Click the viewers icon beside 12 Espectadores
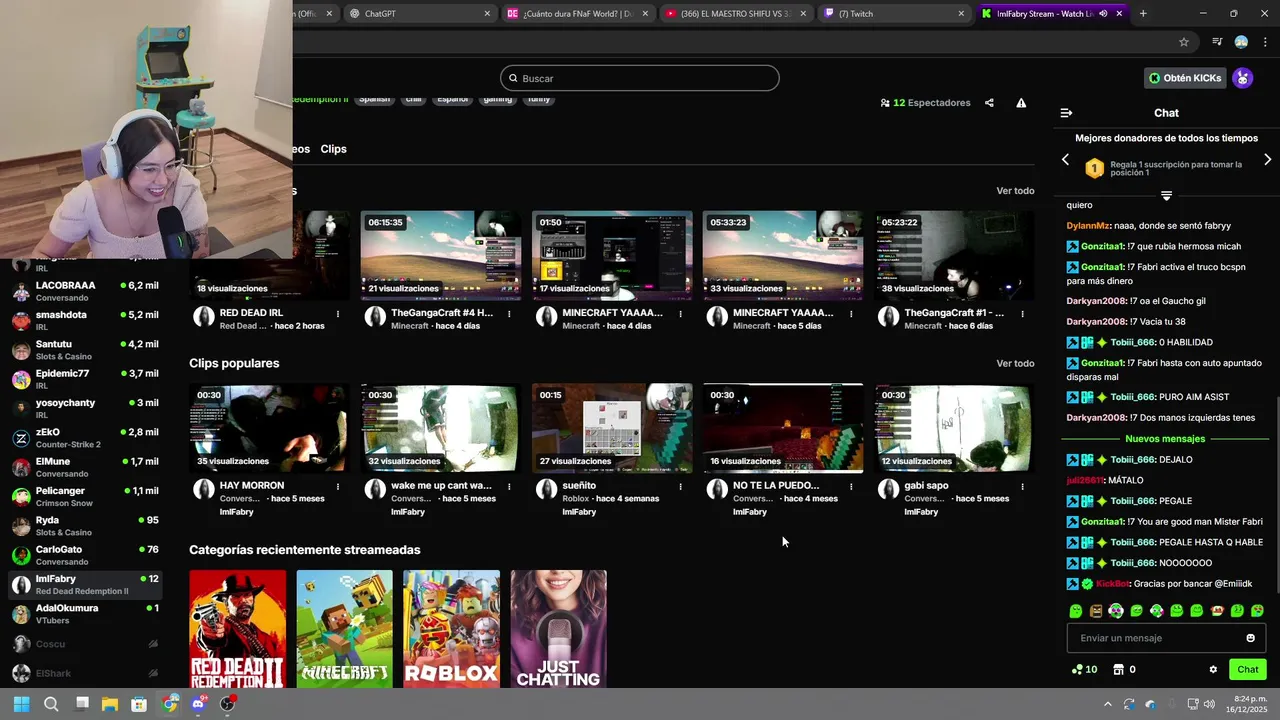This screenshot has height=720, width=1280. click(x=885, y=103)
